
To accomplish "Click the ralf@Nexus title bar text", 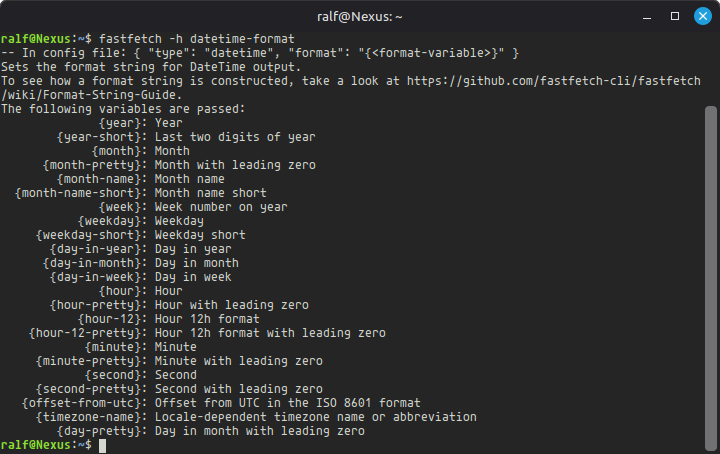I will (360, 17).
